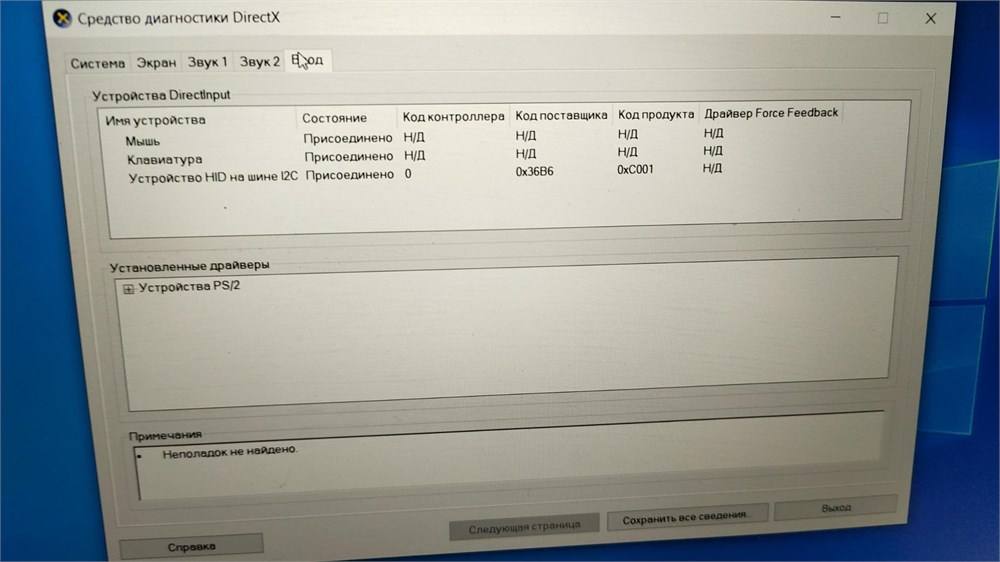Switch to the Звук 1 tab

pos(207,62)
